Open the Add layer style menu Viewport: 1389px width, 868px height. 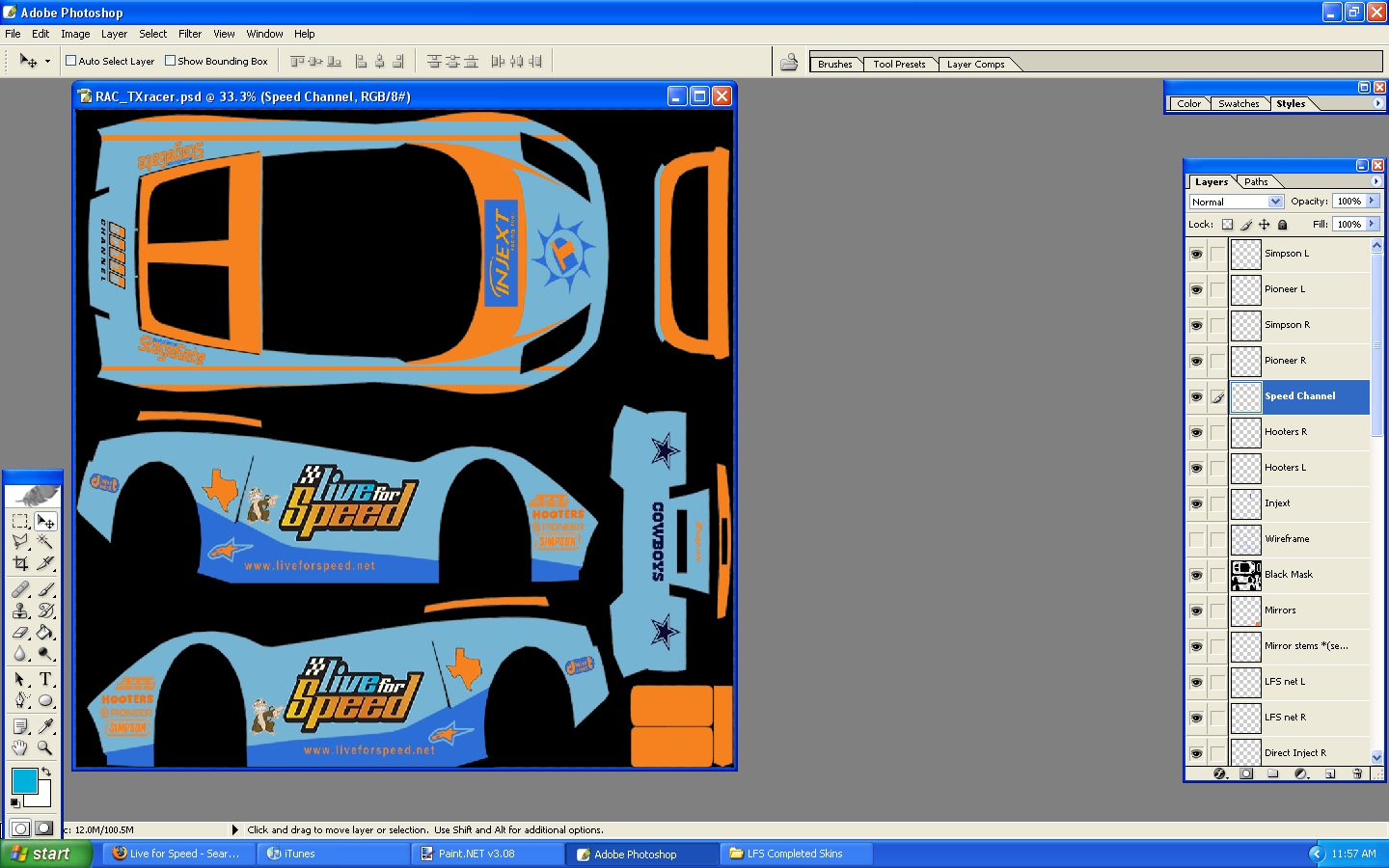(x=1219, y=773)
